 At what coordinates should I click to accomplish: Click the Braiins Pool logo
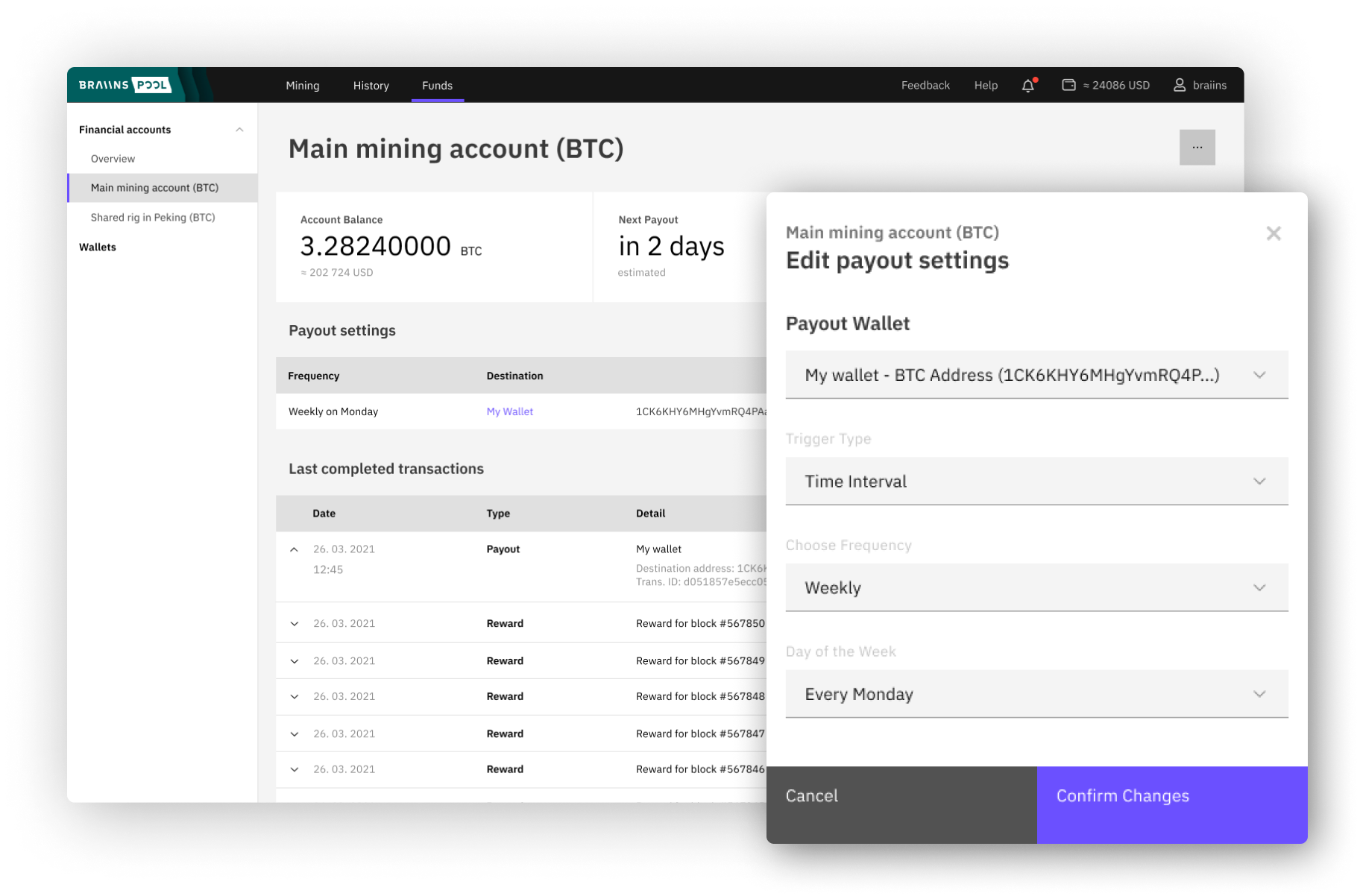pyautogui.click(x=125, y=85)
